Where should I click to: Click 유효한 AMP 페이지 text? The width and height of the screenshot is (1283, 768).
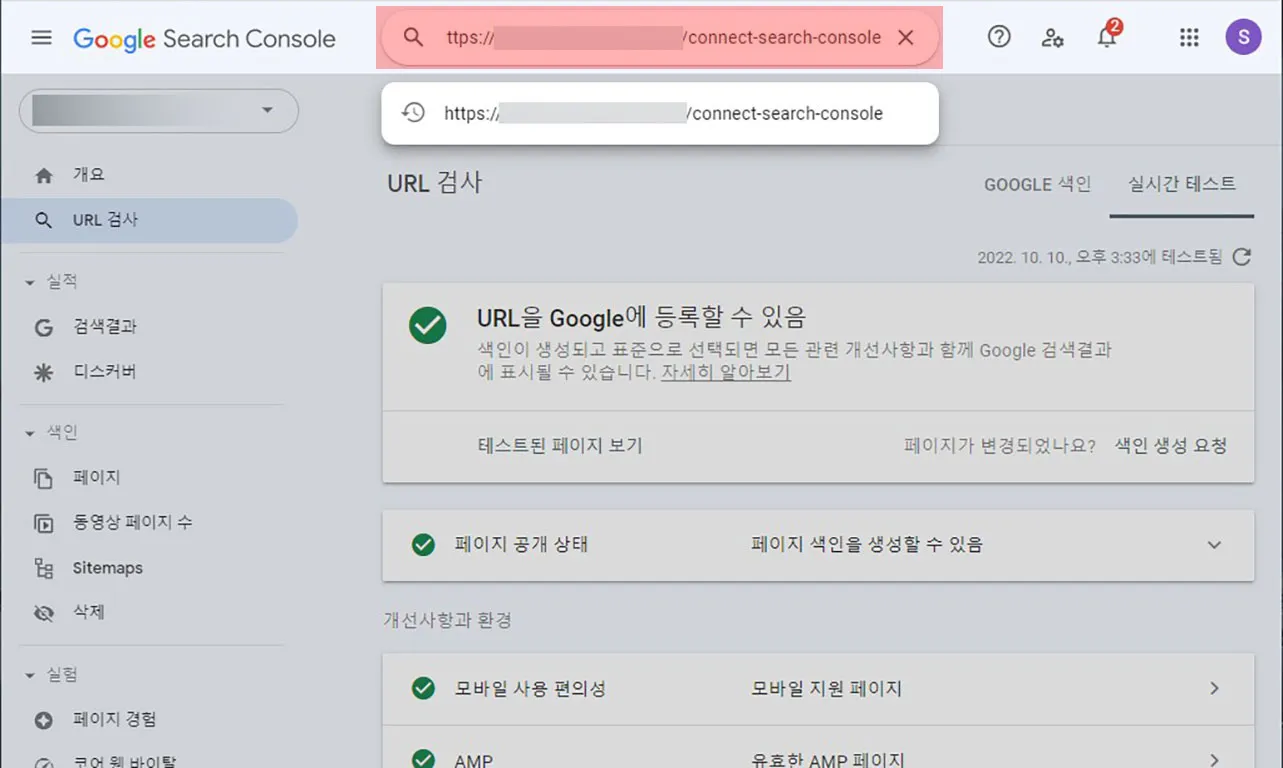(828, 760)
